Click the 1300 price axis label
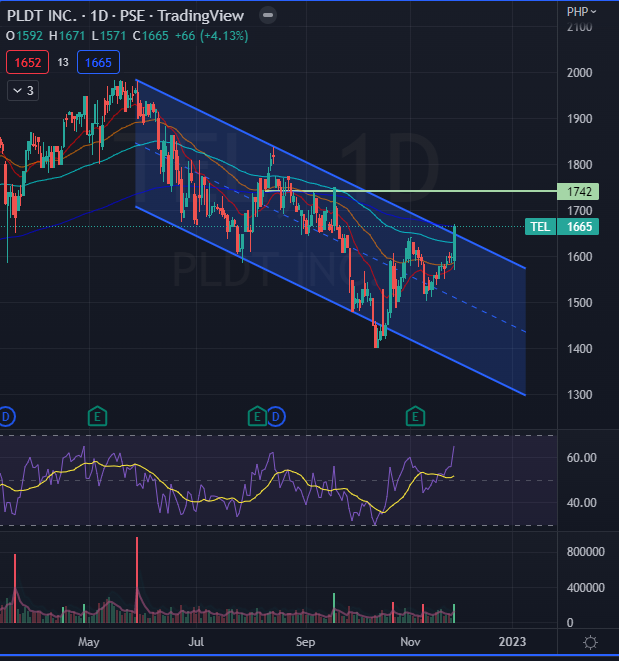 click(x=579, y=395)
